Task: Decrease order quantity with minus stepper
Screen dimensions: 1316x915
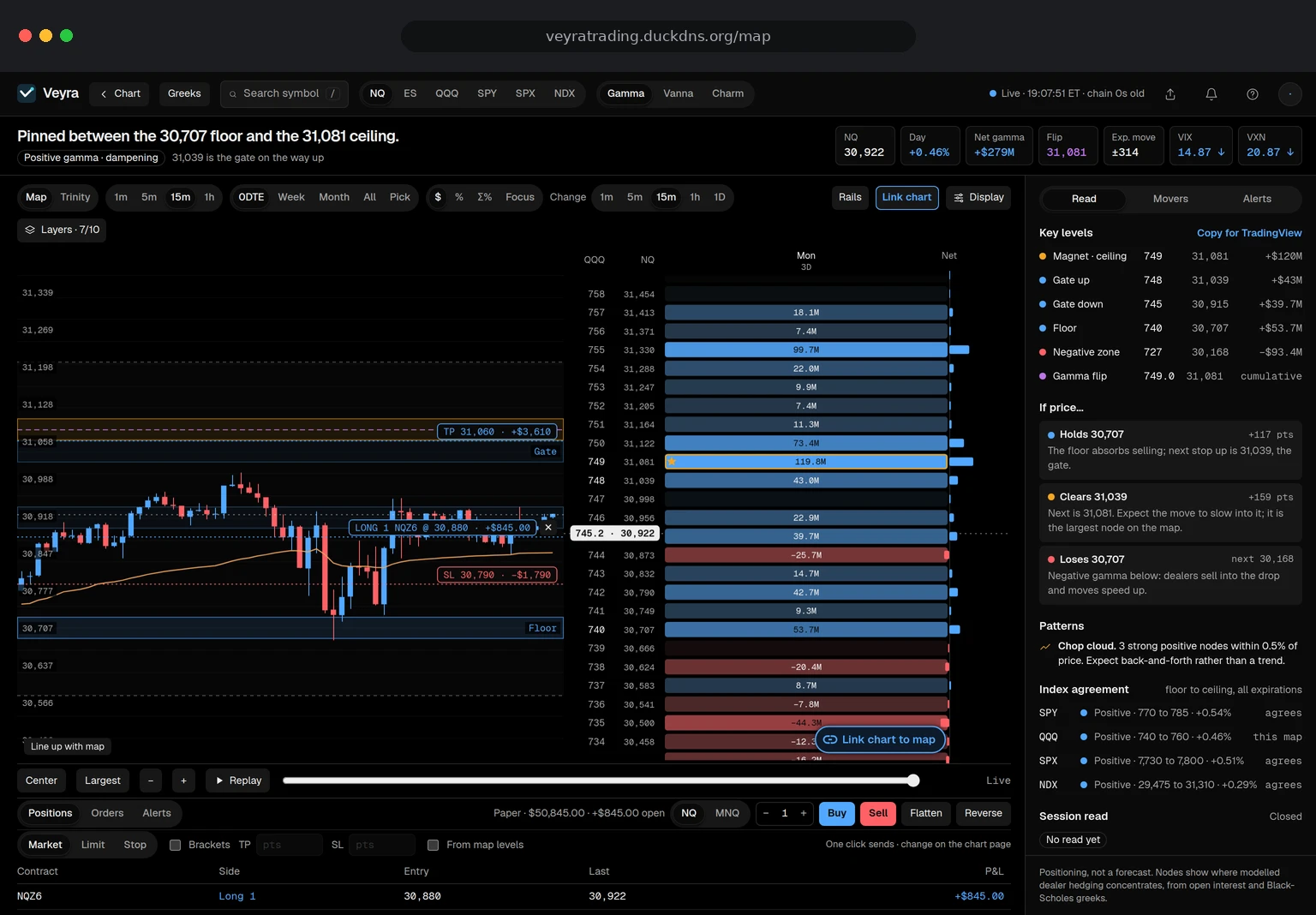Action: pos(766,813)
